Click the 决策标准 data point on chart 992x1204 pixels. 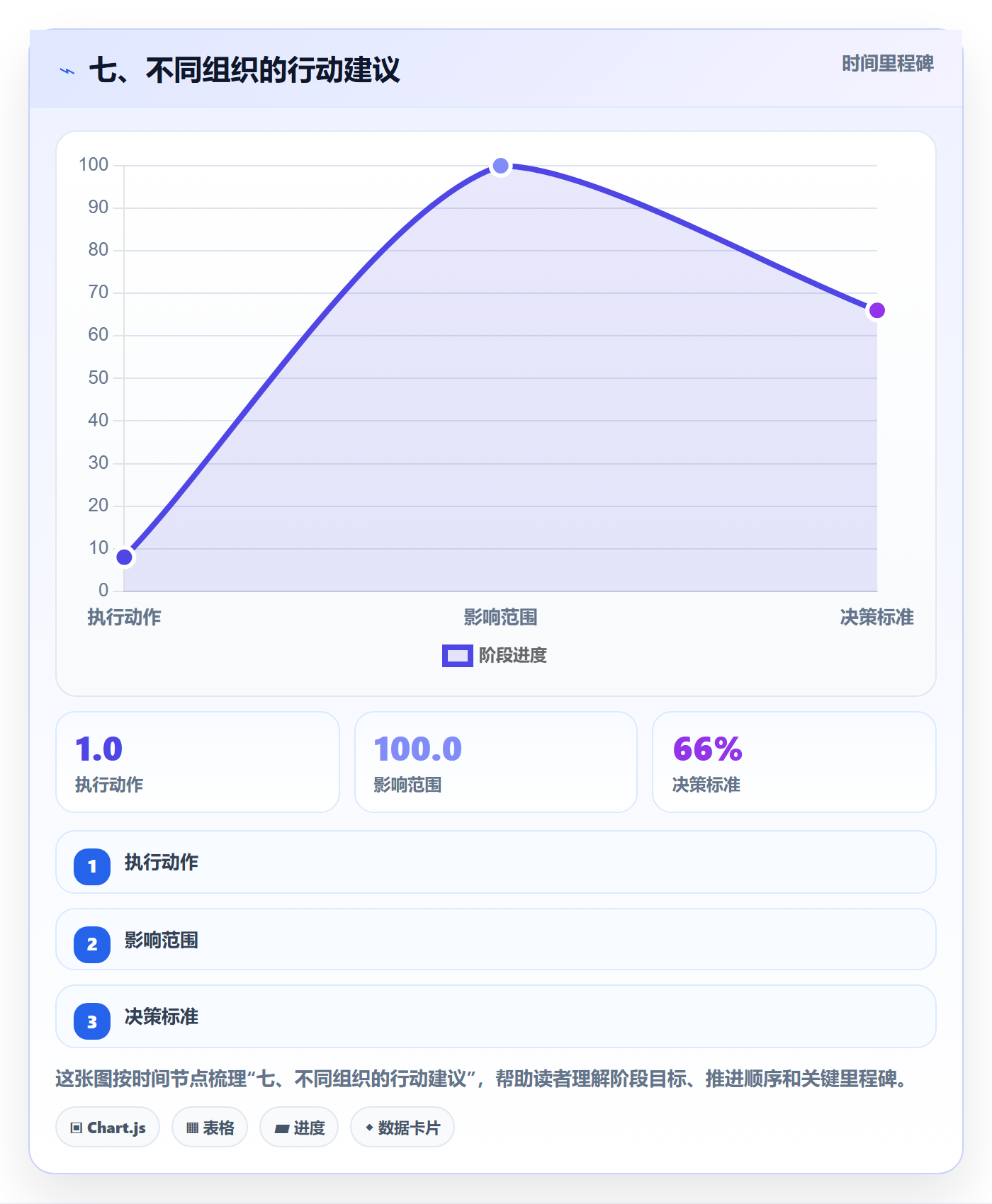click(x=877, y=310)
